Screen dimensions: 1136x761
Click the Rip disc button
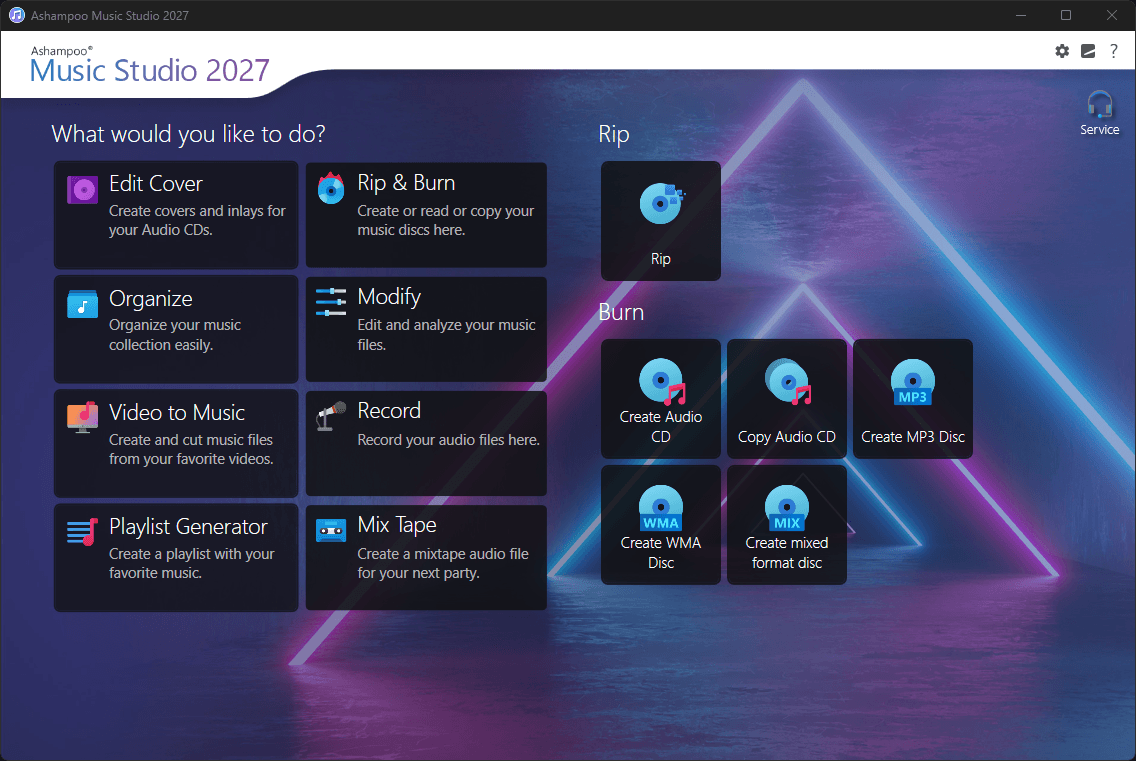[x=661, y=221]
